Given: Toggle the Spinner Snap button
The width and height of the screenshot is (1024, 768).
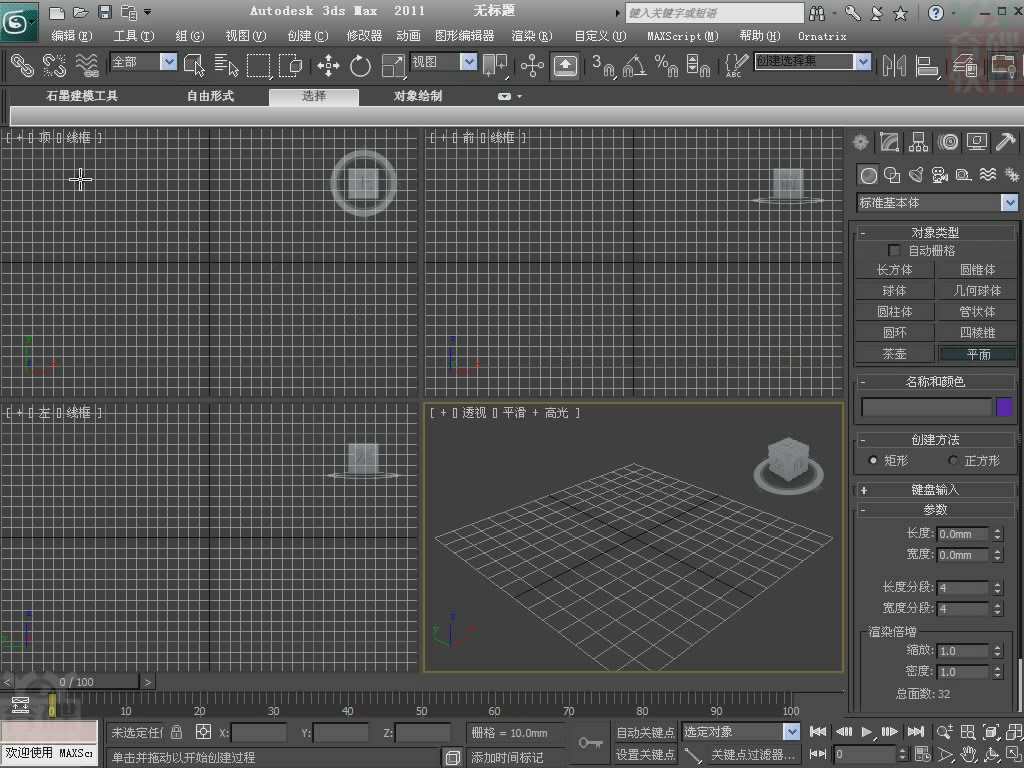Looking at the screenshot, I should click(x=698, y=65).
